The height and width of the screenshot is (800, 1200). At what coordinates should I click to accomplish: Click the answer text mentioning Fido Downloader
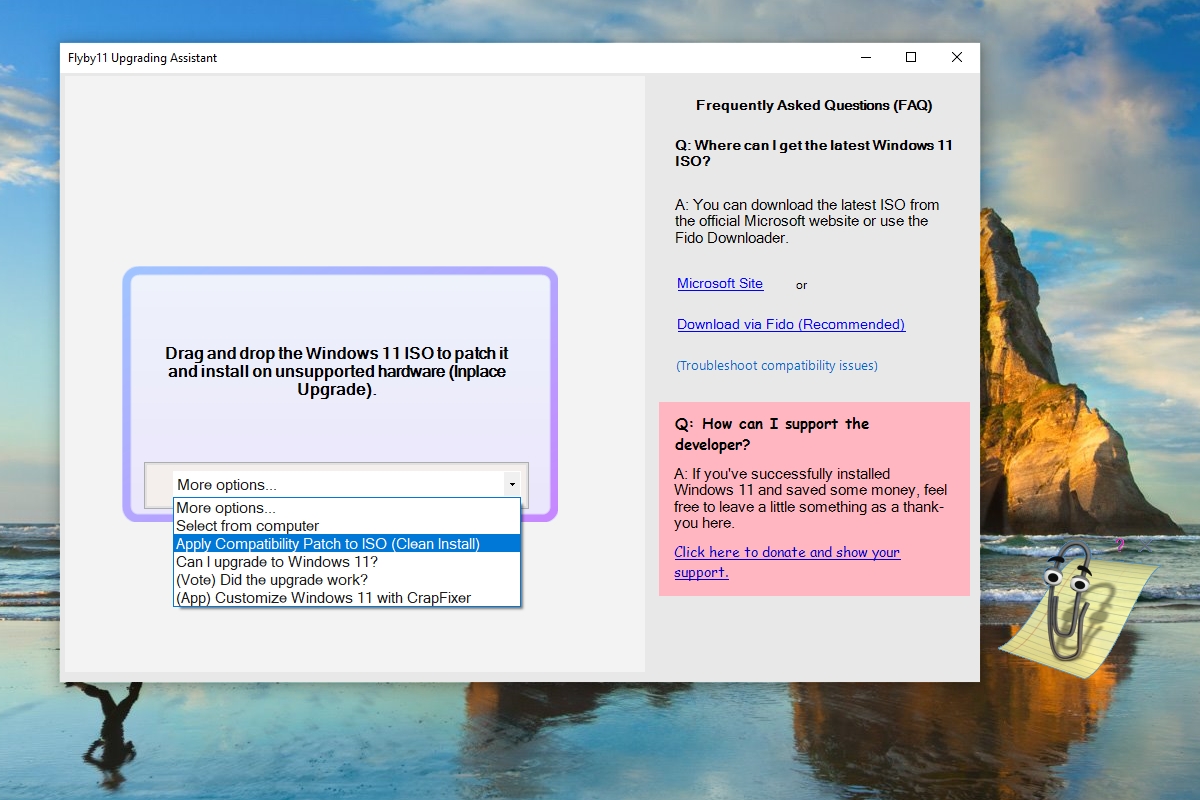coord(807,222)
